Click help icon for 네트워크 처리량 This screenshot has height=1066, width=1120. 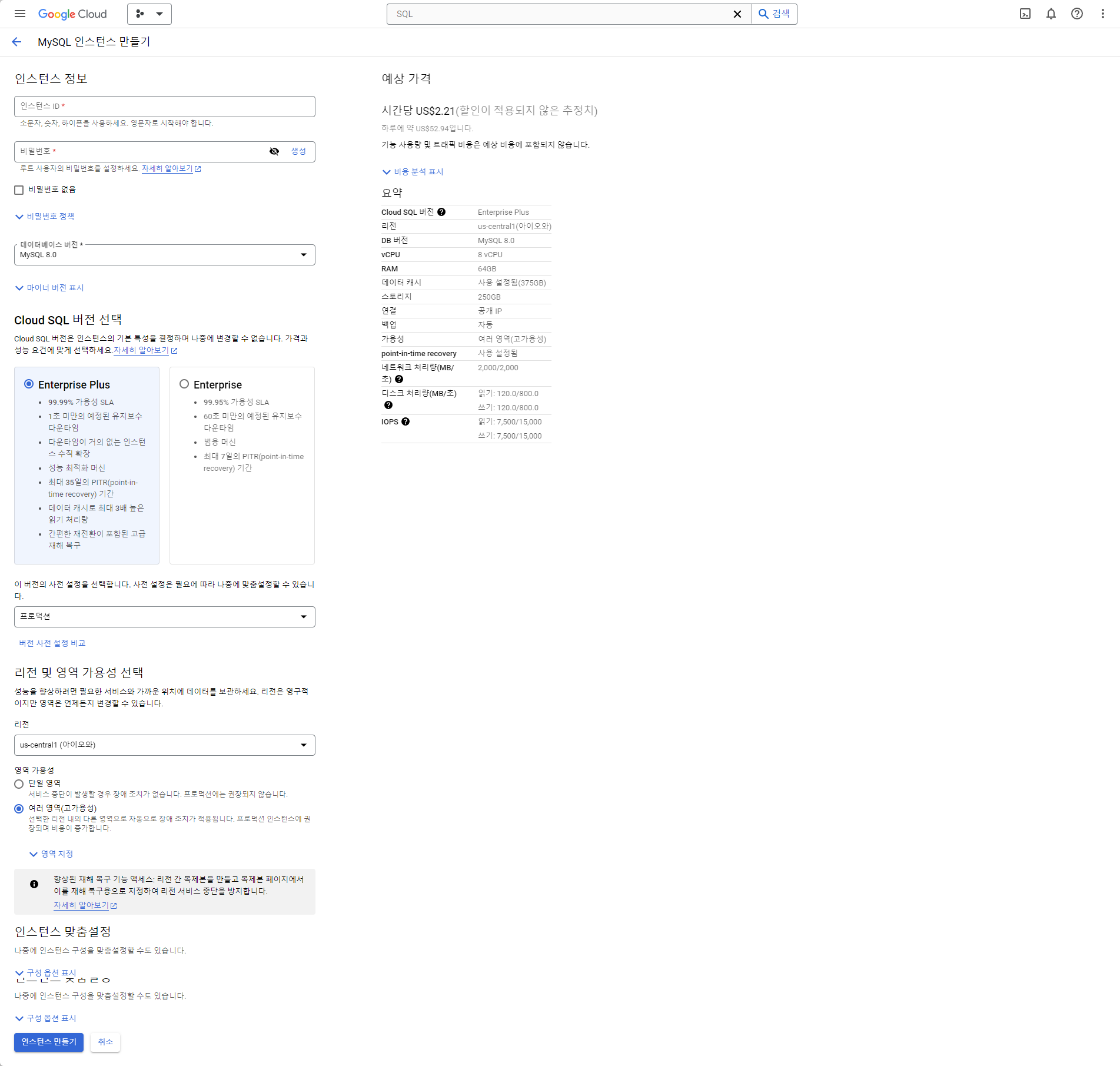pos(399,379)
